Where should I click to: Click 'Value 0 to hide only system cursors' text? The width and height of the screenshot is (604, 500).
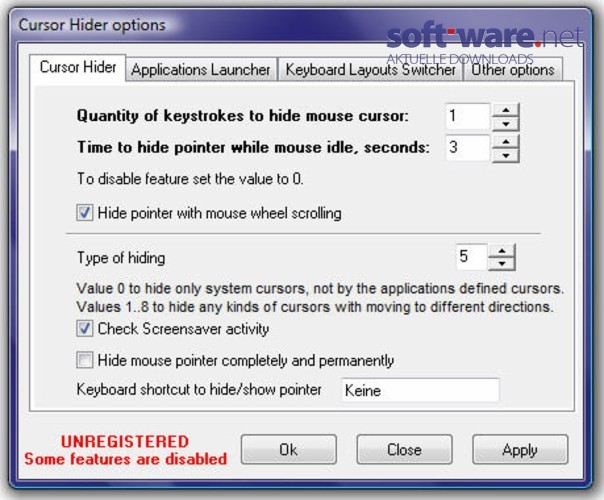pyautogui.click(x=320, y=288)
